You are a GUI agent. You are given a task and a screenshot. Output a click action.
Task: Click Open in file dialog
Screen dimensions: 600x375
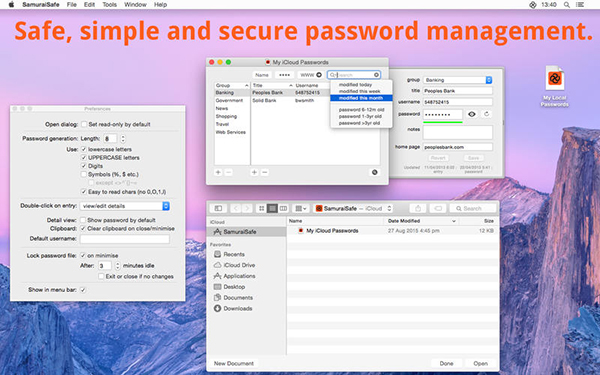(481, 363)
